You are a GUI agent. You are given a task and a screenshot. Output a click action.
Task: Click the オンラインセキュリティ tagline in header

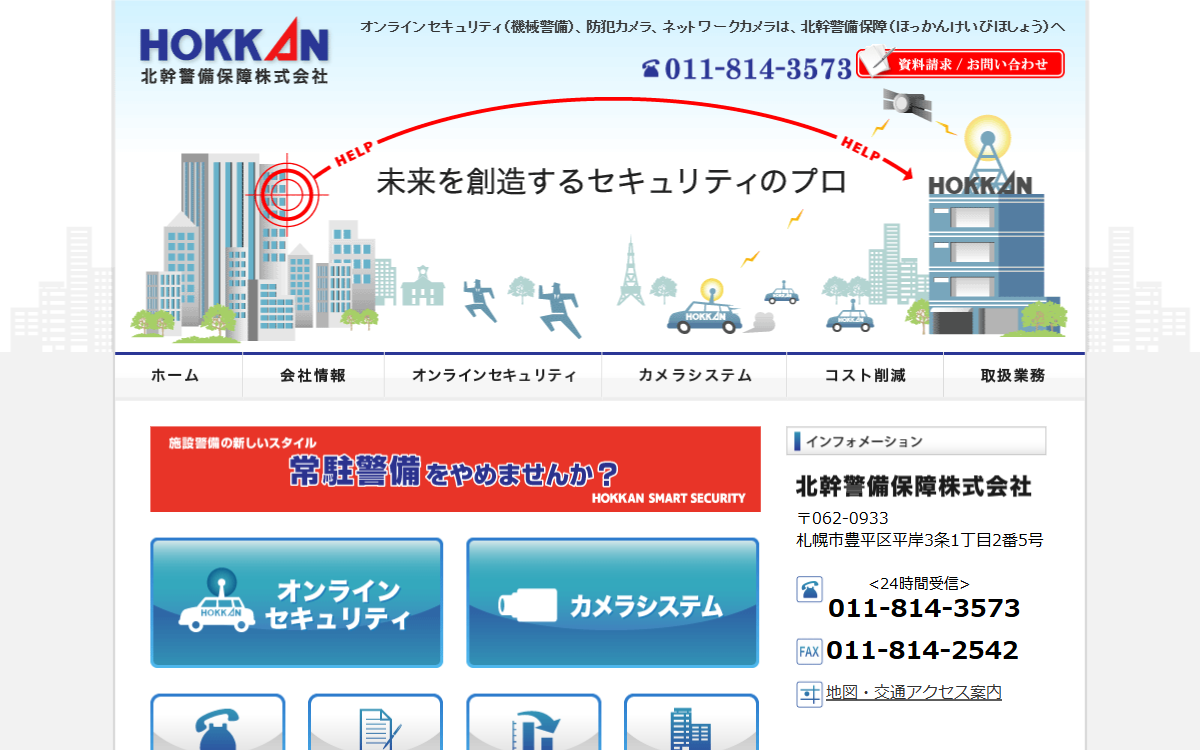(x=712, y=27)
